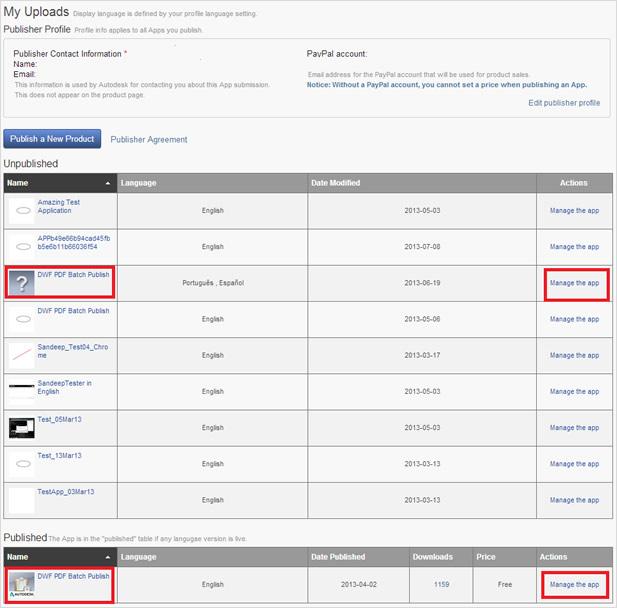Open the Publisher Agreement link
Screen dimensions: 617x608
(149, 140)
